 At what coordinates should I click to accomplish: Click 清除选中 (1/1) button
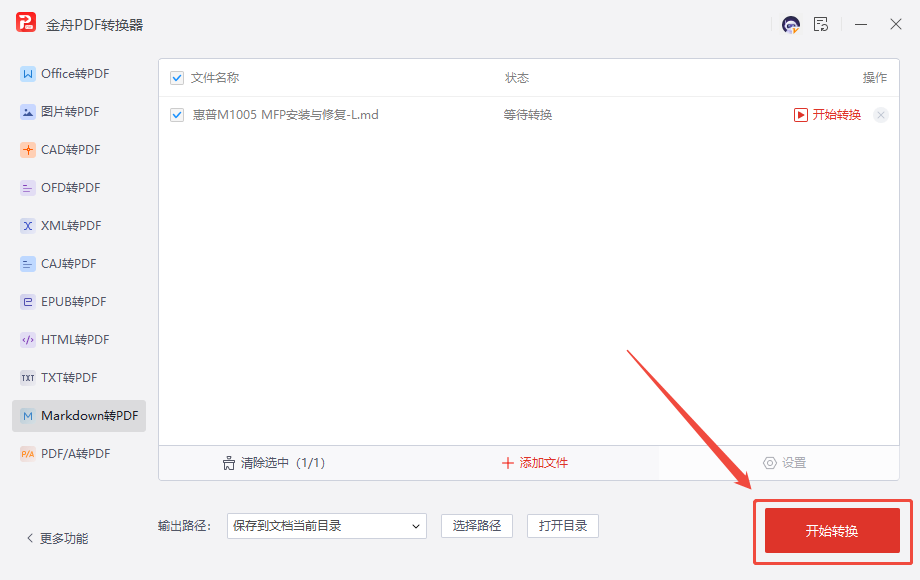click(x=273, y=463)
